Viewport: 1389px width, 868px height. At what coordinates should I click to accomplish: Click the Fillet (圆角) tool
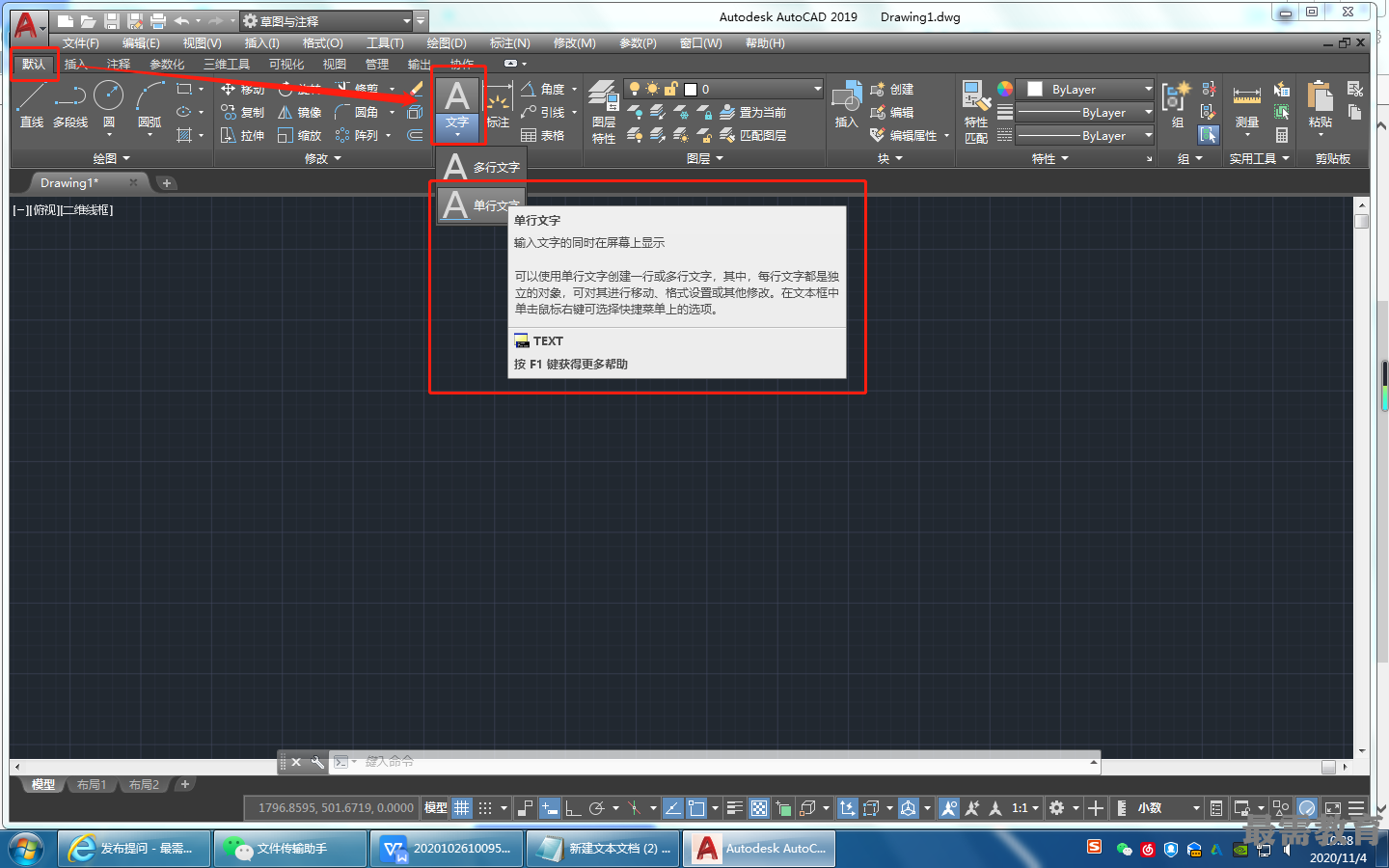(x=358, y=112)
